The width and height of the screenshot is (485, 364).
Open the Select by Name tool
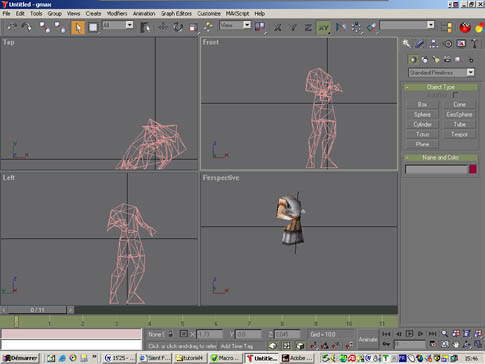[x=145, y=27]
